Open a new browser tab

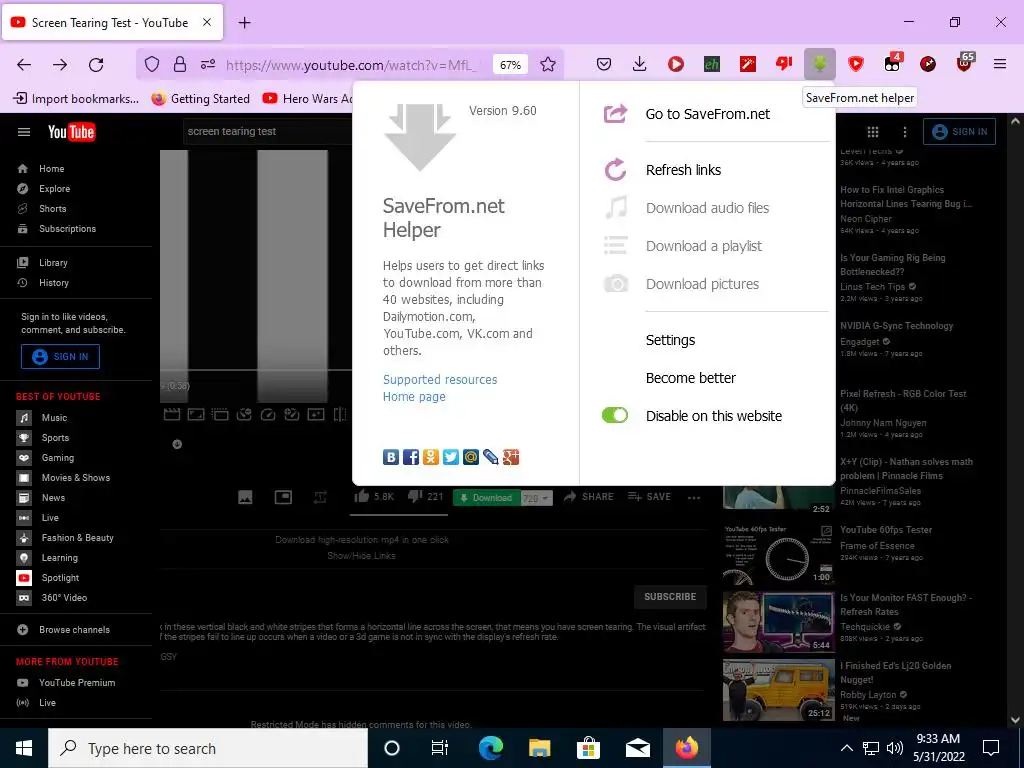pos(244,22)
